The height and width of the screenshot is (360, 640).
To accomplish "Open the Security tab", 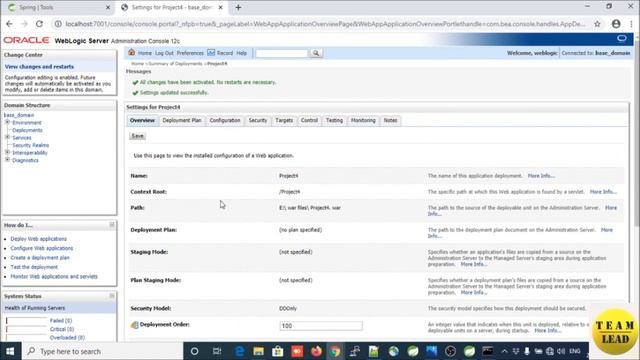I will (258, 120).
